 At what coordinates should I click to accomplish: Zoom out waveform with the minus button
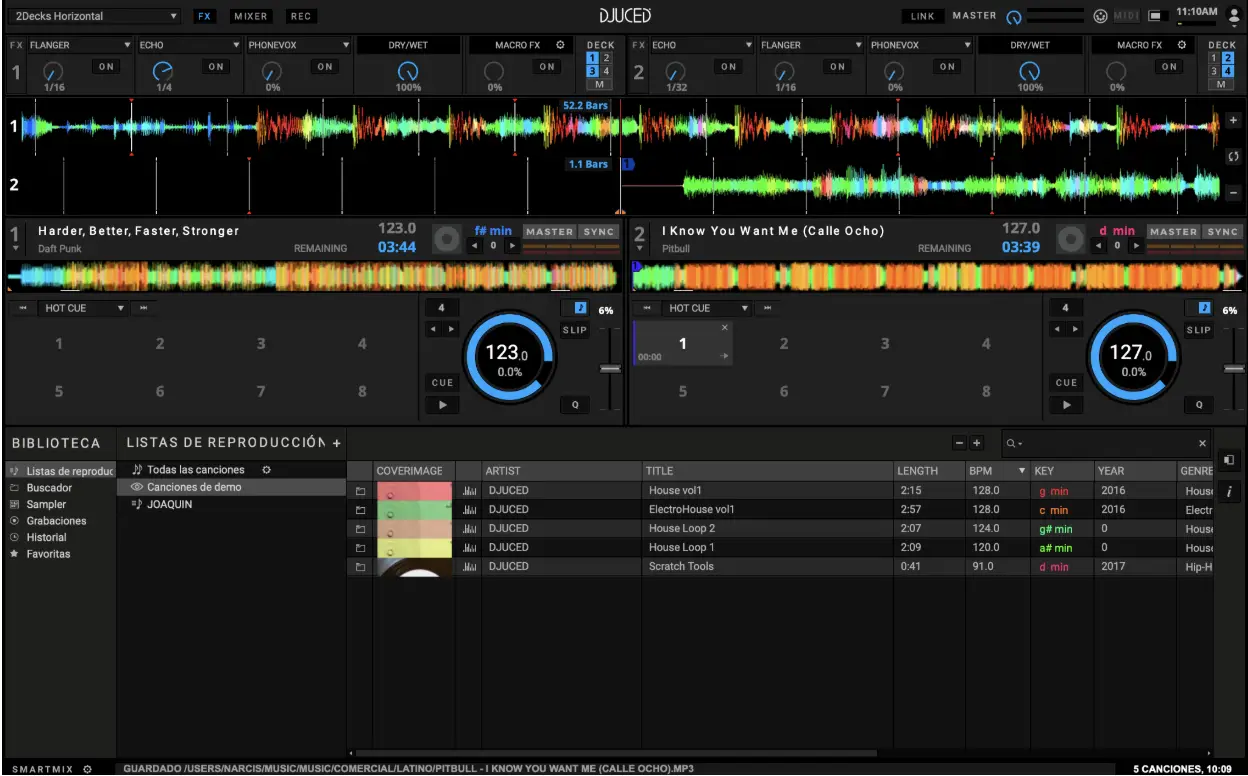click(1233, 192)
